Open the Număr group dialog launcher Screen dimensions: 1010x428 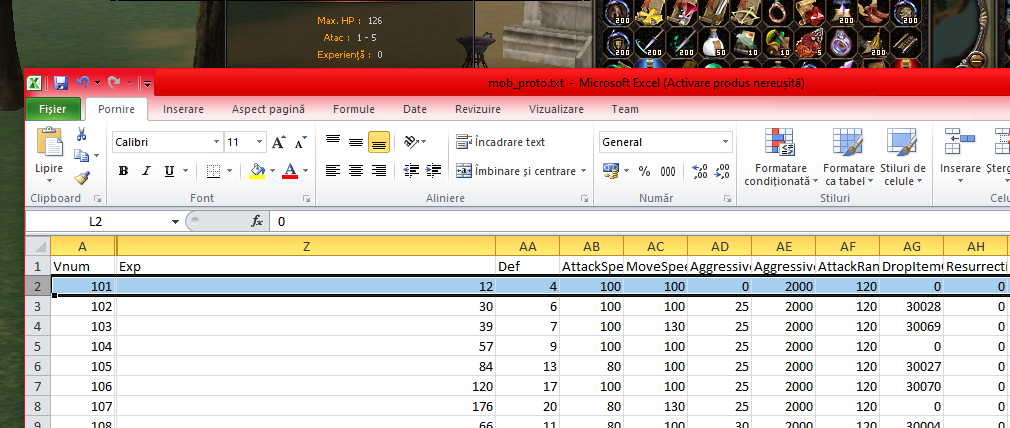point(727,199)
